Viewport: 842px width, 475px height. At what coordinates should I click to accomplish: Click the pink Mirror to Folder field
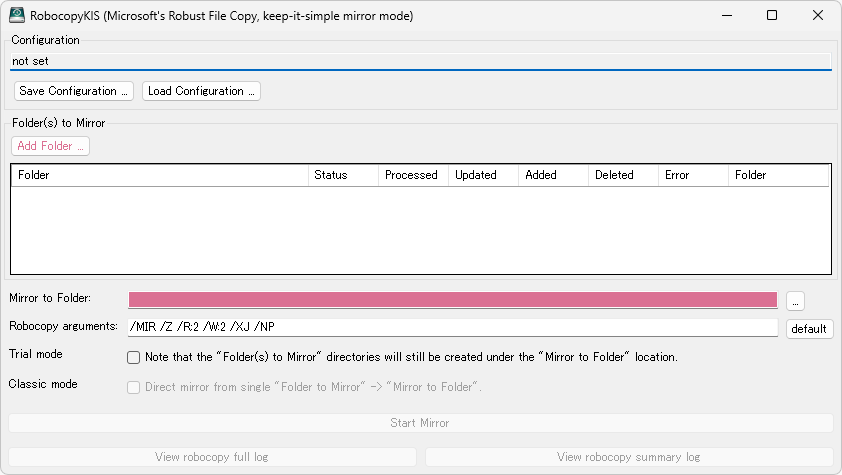tap(452, 300)
